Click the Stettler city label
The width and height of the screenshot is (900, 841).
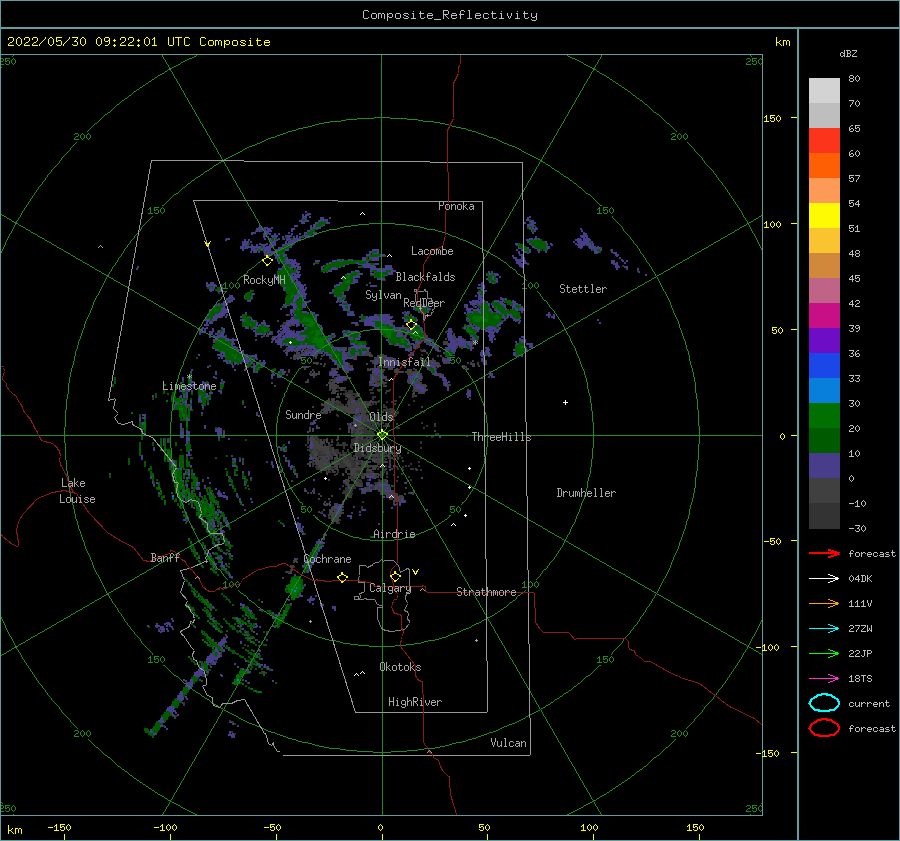coord(583,289)
